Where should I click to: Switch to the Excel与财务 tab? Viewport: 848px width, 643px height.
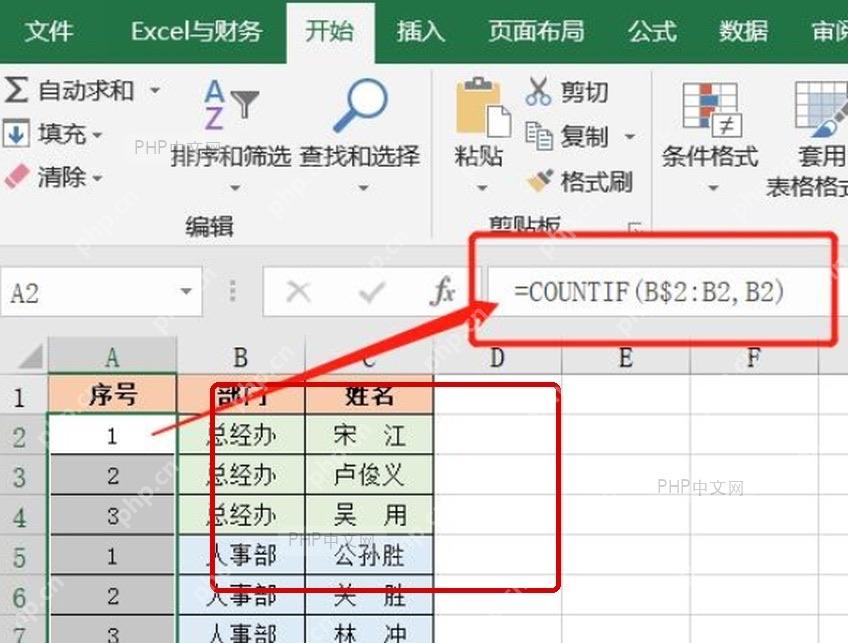(196, 31)
